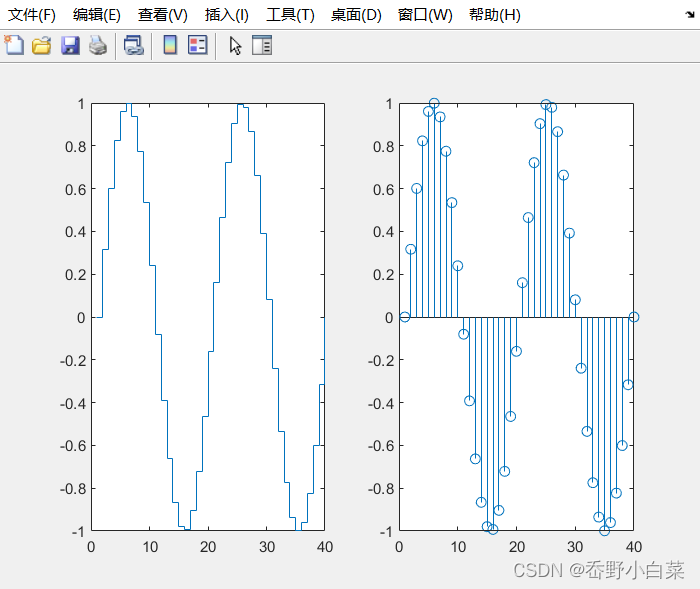Open the 文件(F) menu
700x589 pixels.
point(32,15)
